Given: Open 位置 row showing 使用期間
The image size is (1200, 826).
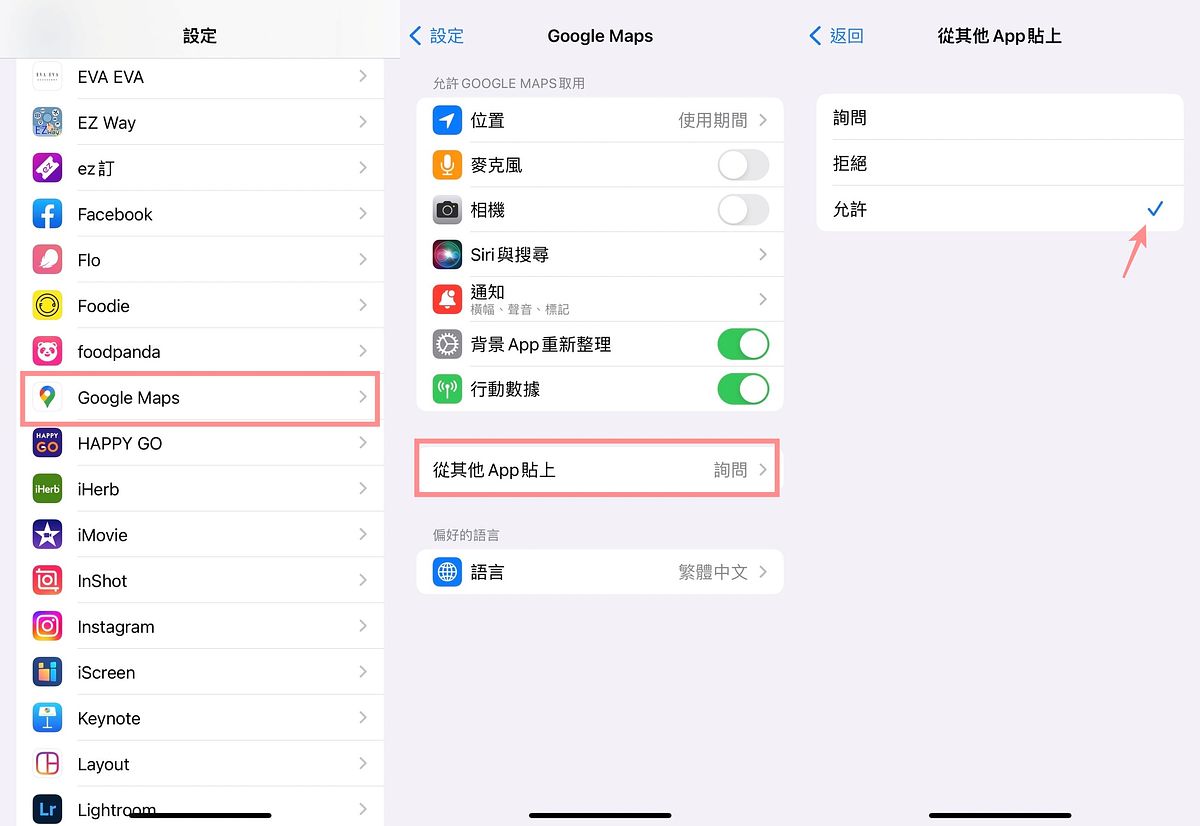Looking at the screenshot, I should pos(599,120).
